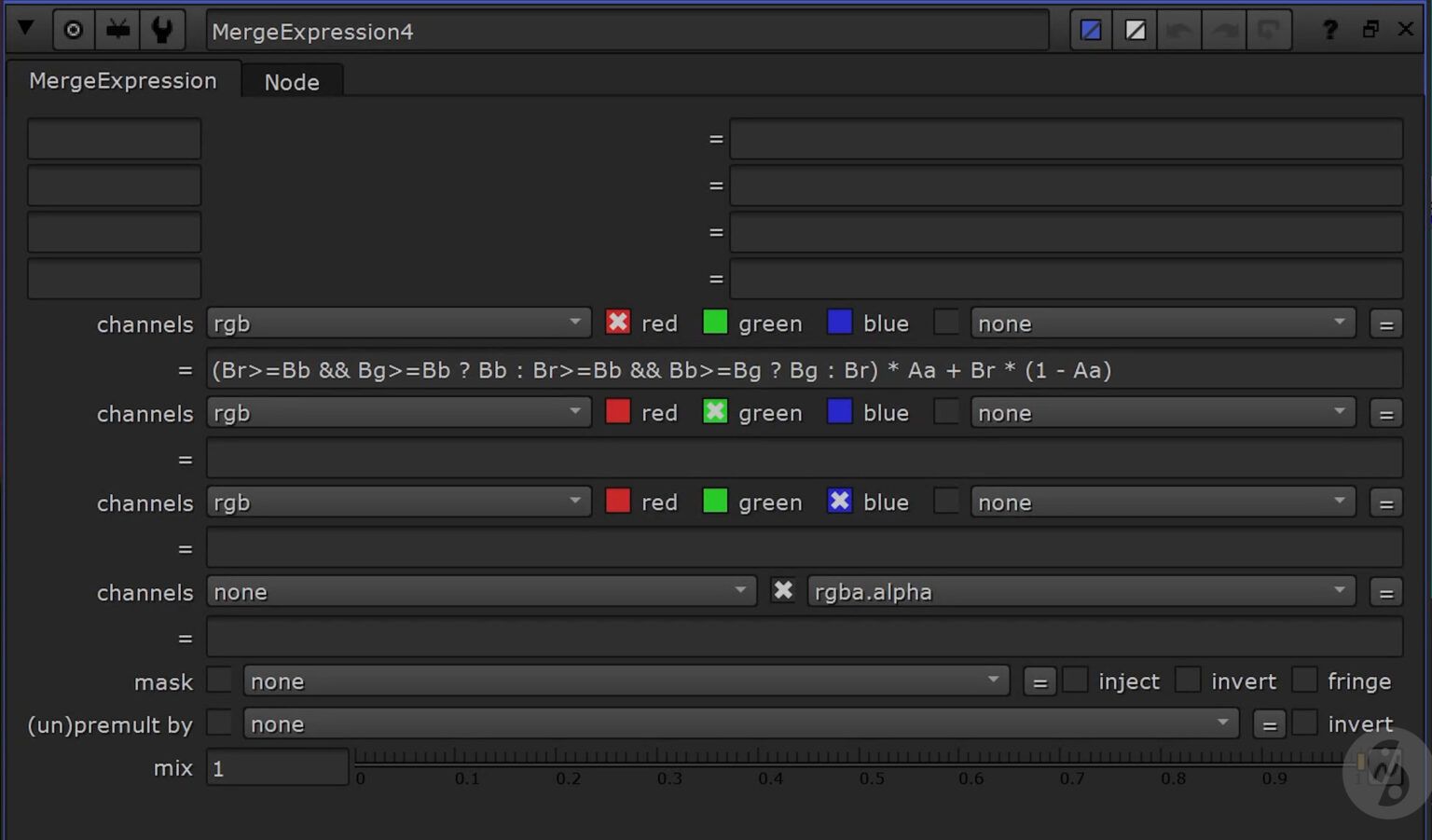Click the center node in viewer icon
This screenshot has height=840, width=1432.
(73, 31)
